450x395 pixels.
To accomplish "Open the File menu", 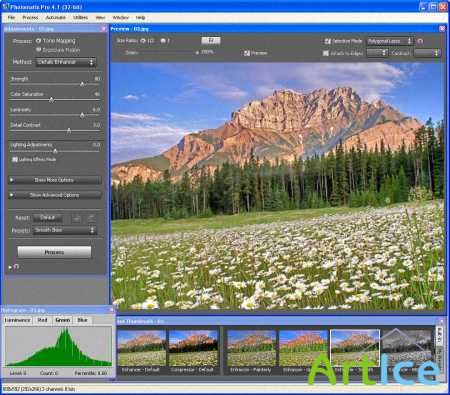I will [11, 17].
